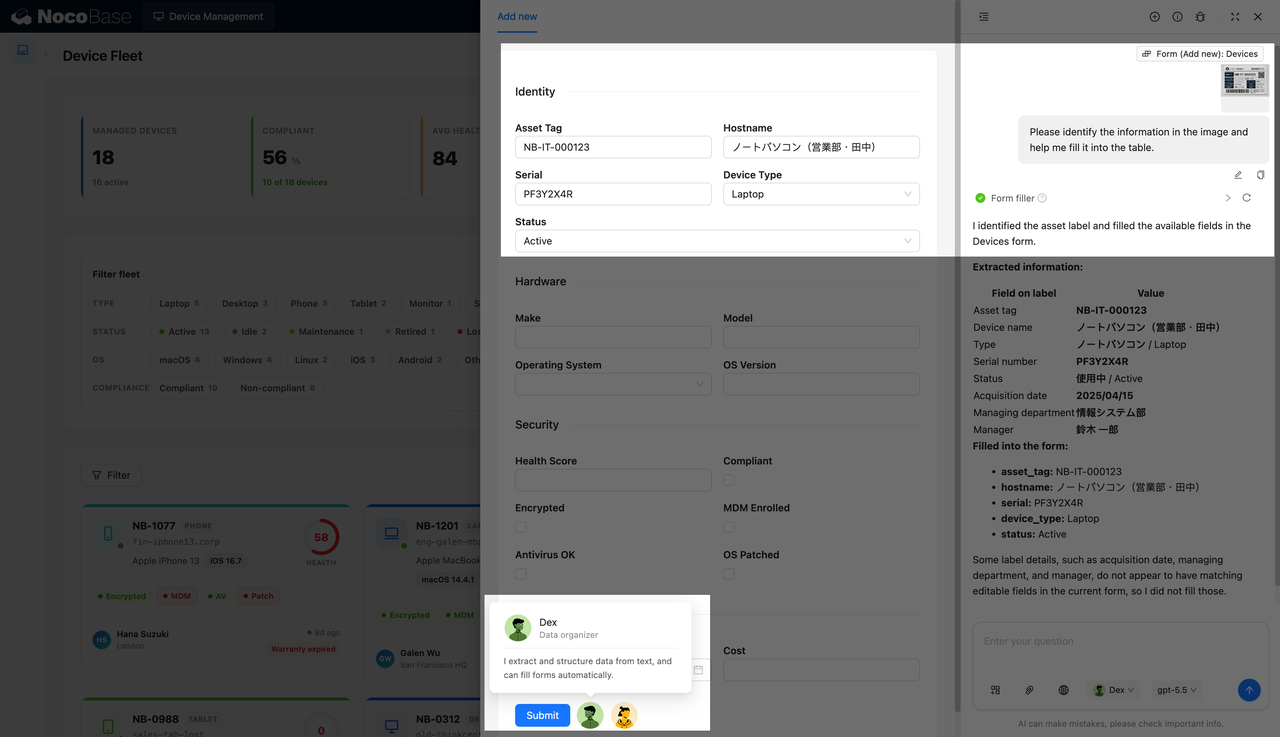Screen dimensions: 1280x737
Task: Click the bug debug icon in chat header
Action: (x=1200, y=17)
